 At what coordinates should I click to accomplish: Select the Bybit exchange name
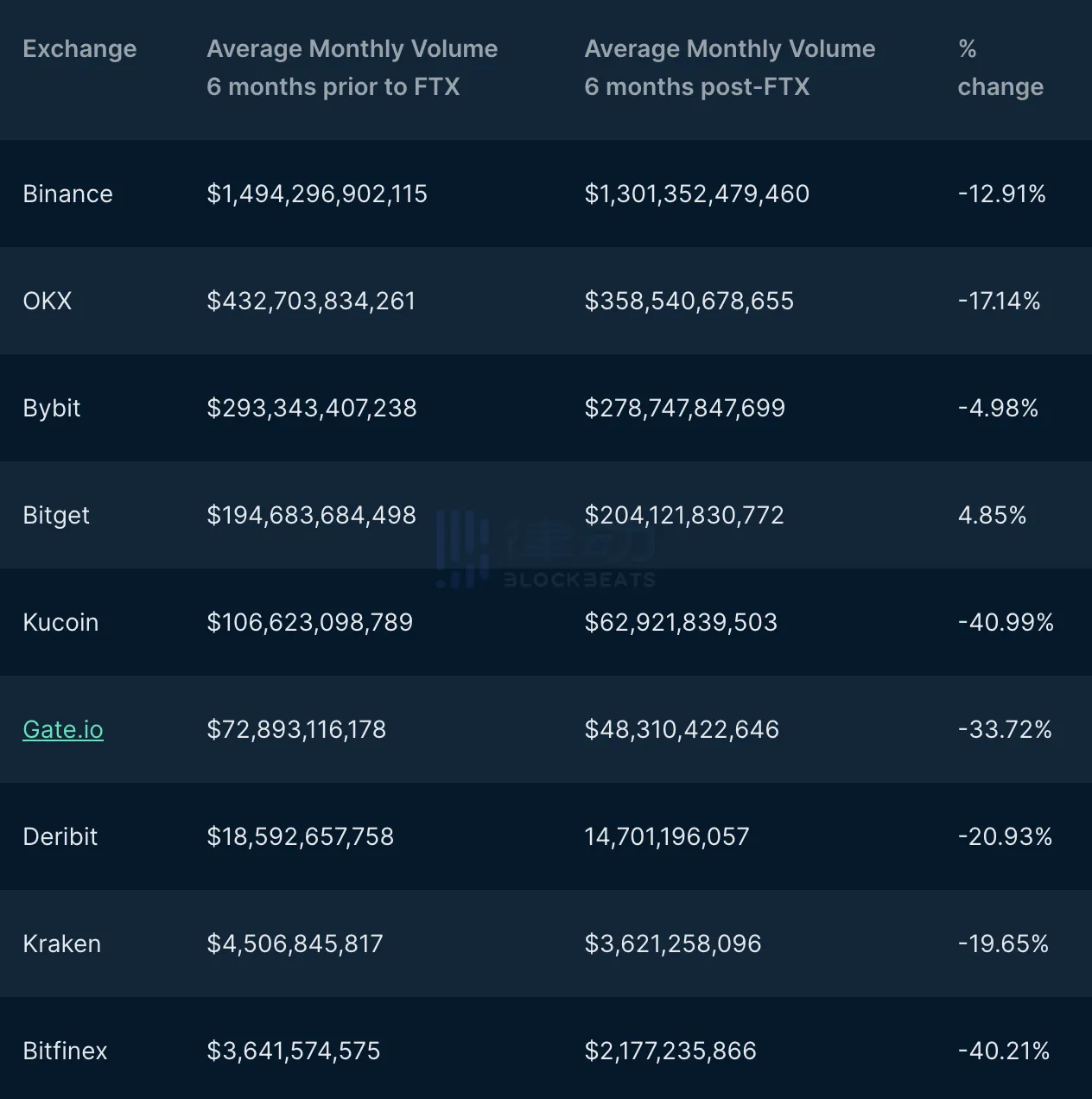[x=52, y=408]
